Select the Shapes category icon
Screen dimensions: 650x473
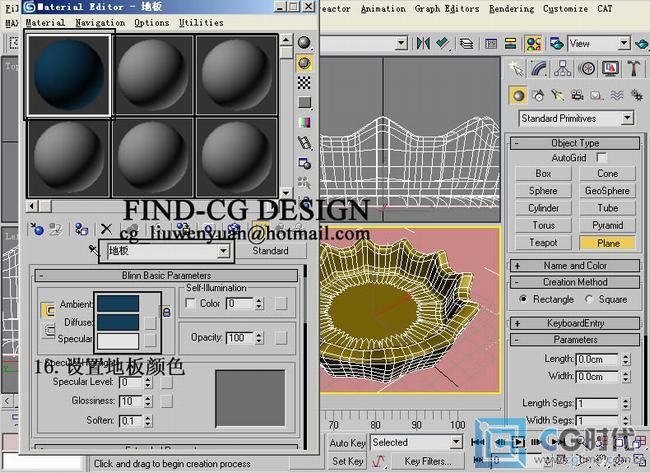coord(538,95)
